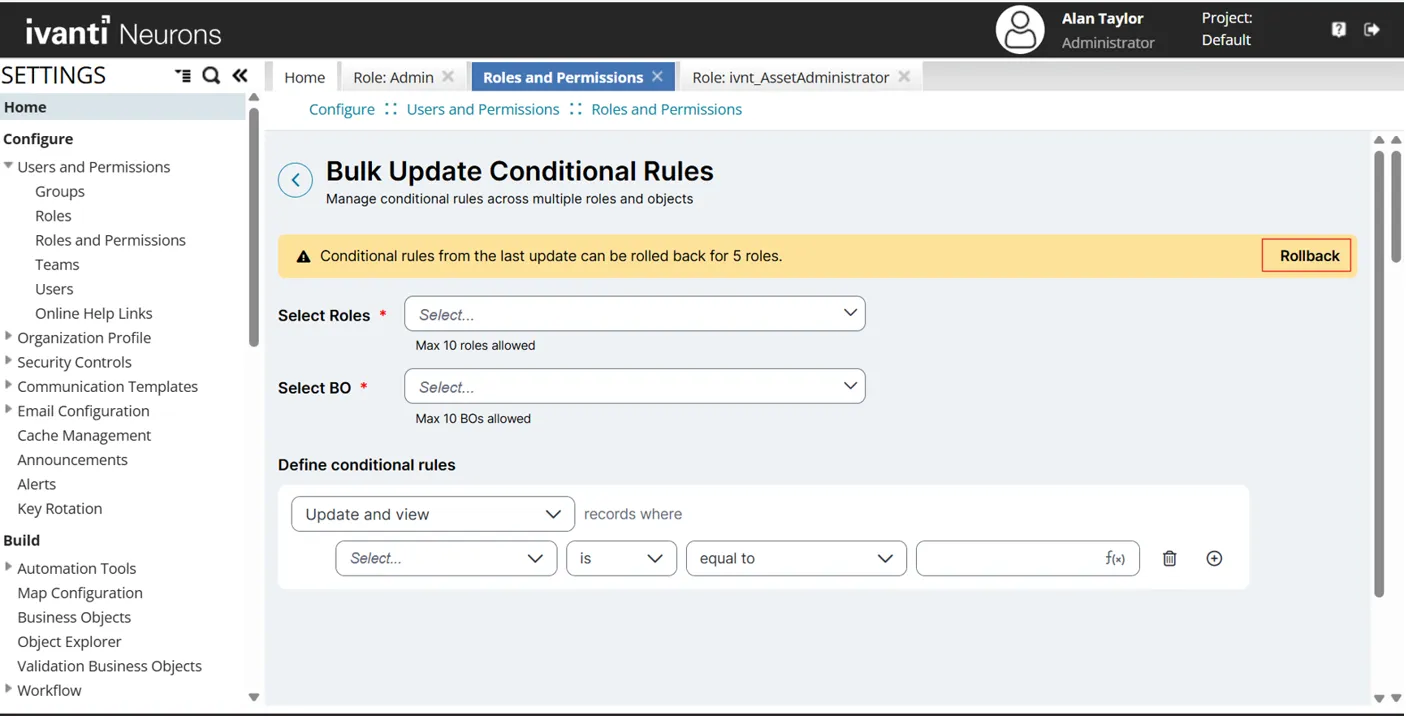
Task: Go back with the circular arrow button
Action: [295, 180]
